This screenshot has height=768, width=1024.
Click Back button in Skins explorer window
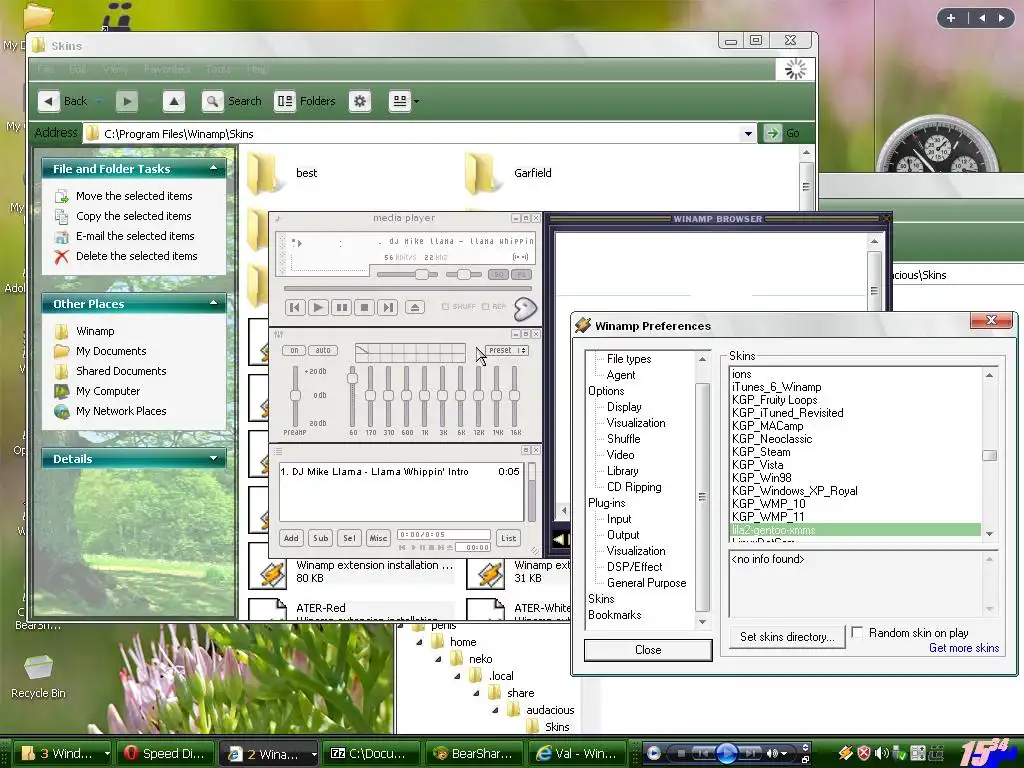pos(63,101)
